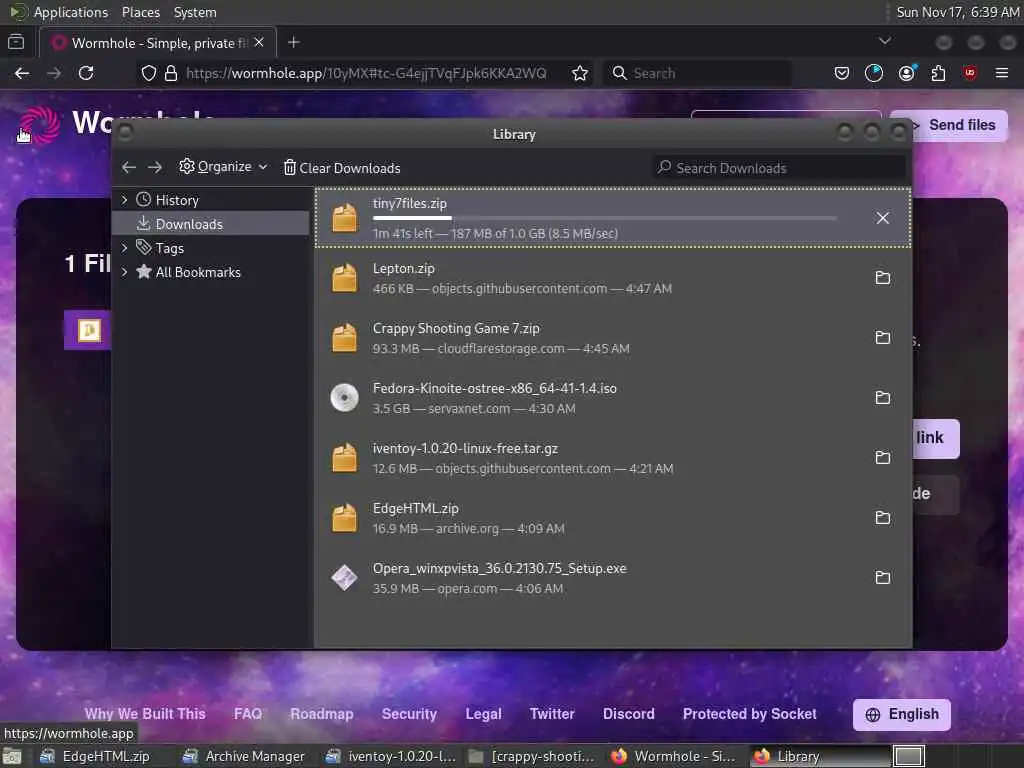This screenshot has width=1024, height=768.
Task: Bookmark this page with star icon
Action: tap(579, 73)
